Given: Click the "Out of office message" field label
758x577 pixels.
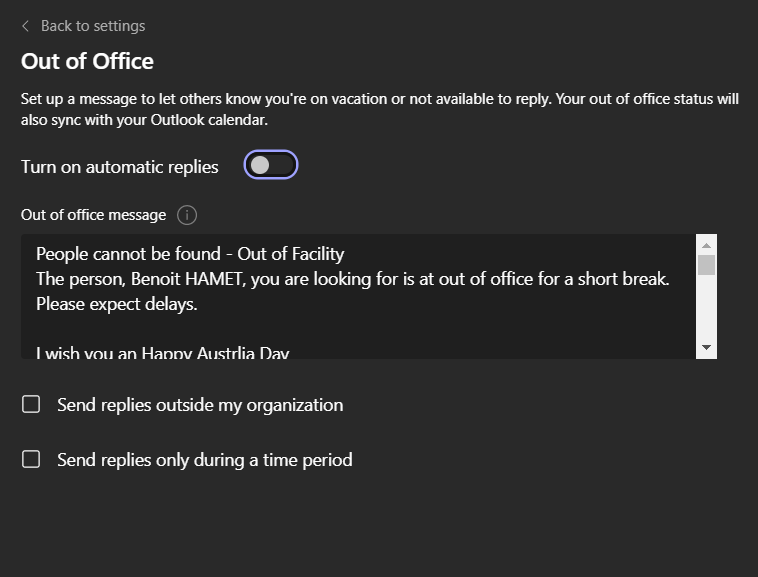Looking at the screenshot, I should [94, 215].
